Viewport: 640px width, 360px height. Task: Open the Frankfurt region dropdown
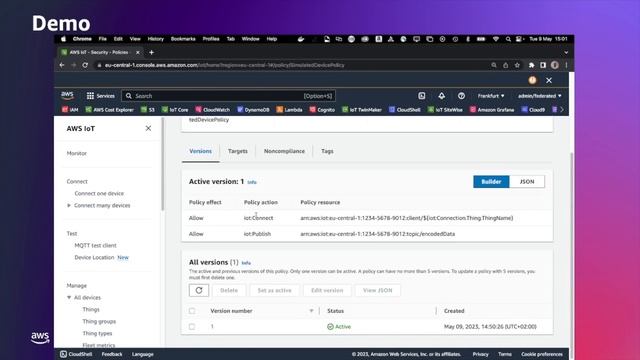pyautogui.click(x=491, y=96)
